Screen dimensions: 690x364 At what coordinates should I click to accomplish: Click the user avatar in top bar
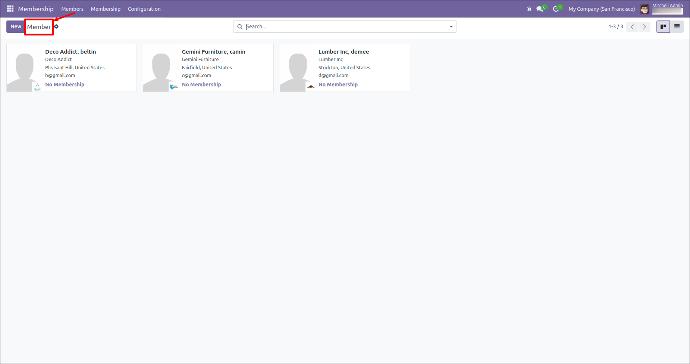coord(644,9)
